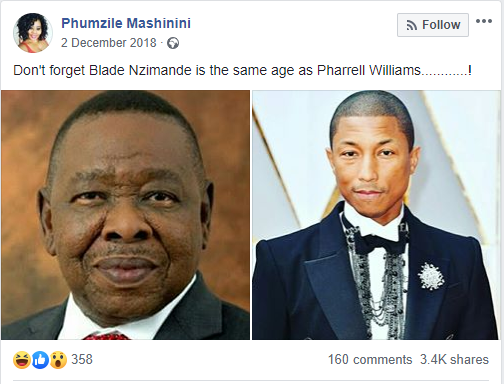Click the laughing Haha reaction emoji
This screenshot has width=504, height=384.
(x=22, y=360)
